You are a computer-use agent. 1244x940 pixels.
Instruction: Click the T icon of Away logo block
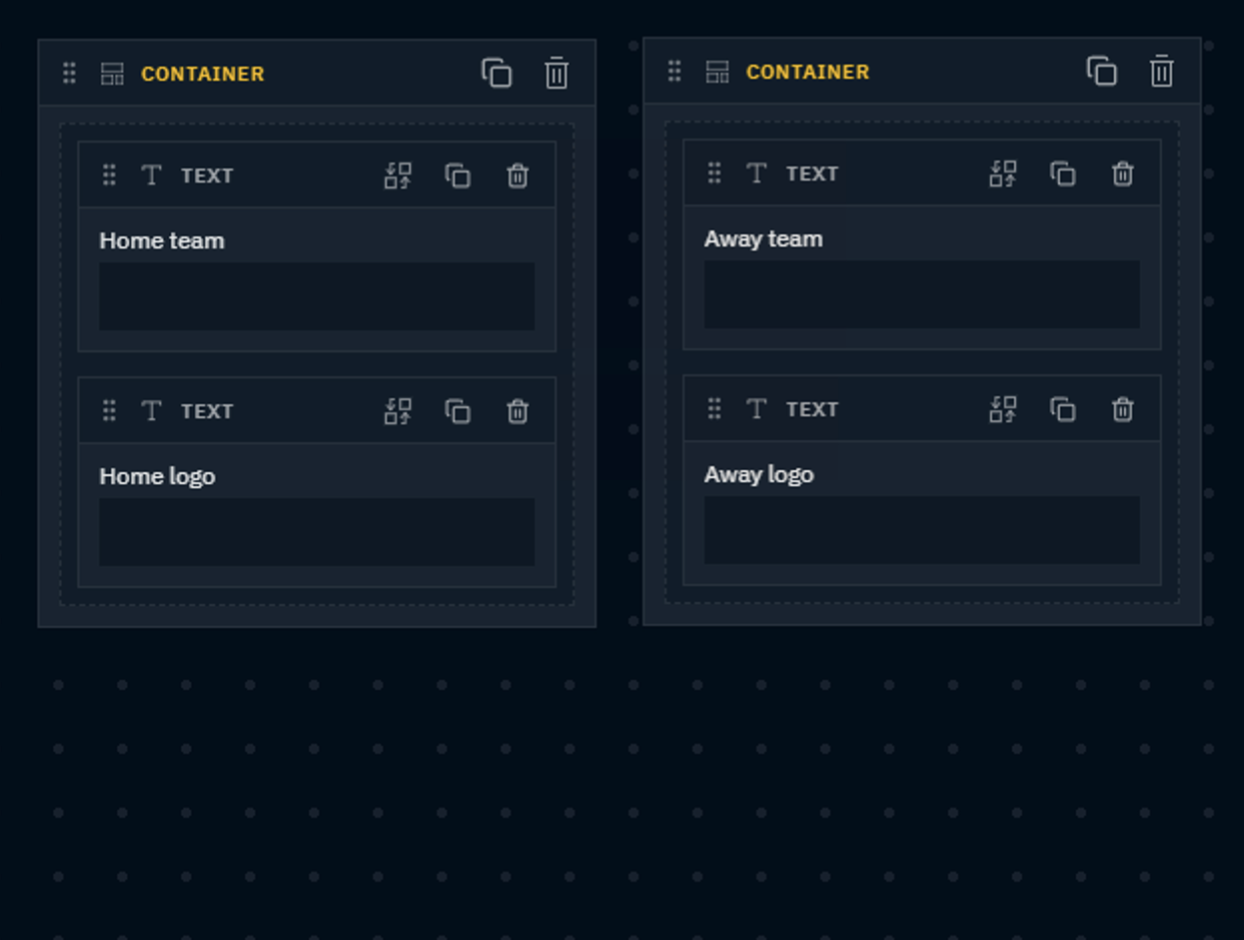[x=756, y=409]
